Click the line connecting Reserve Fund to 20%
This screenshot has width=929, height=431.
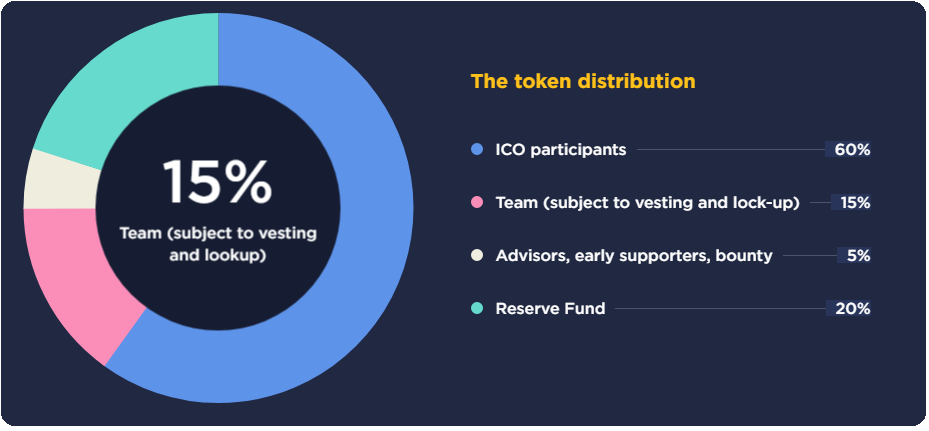pyautogui.click(x=720, y=308)
